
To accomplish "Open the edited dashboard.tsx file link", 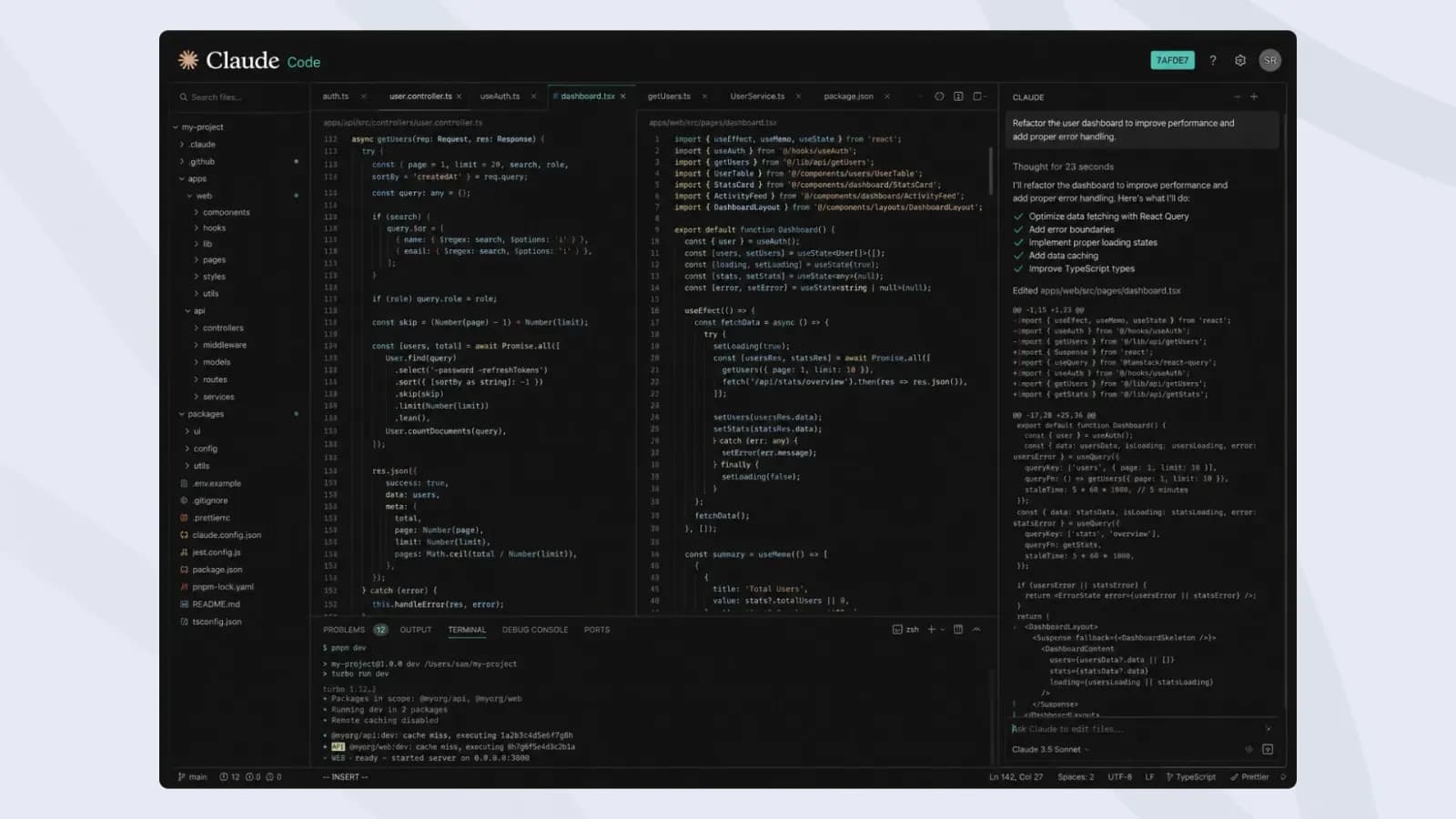I will [x=1110, y=291].
